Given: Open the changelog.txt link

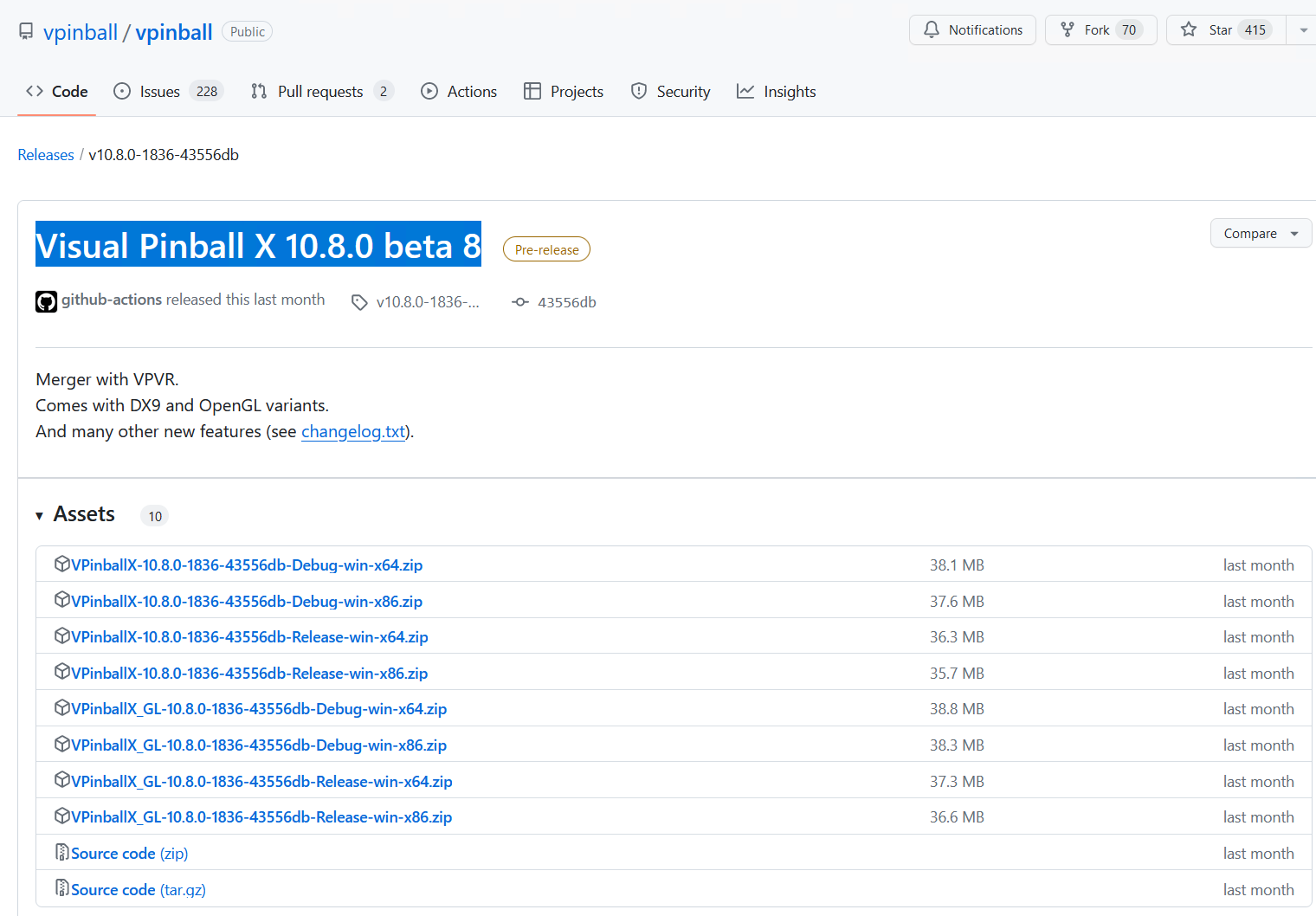Looking at the screenshot, I should point(353,431).
